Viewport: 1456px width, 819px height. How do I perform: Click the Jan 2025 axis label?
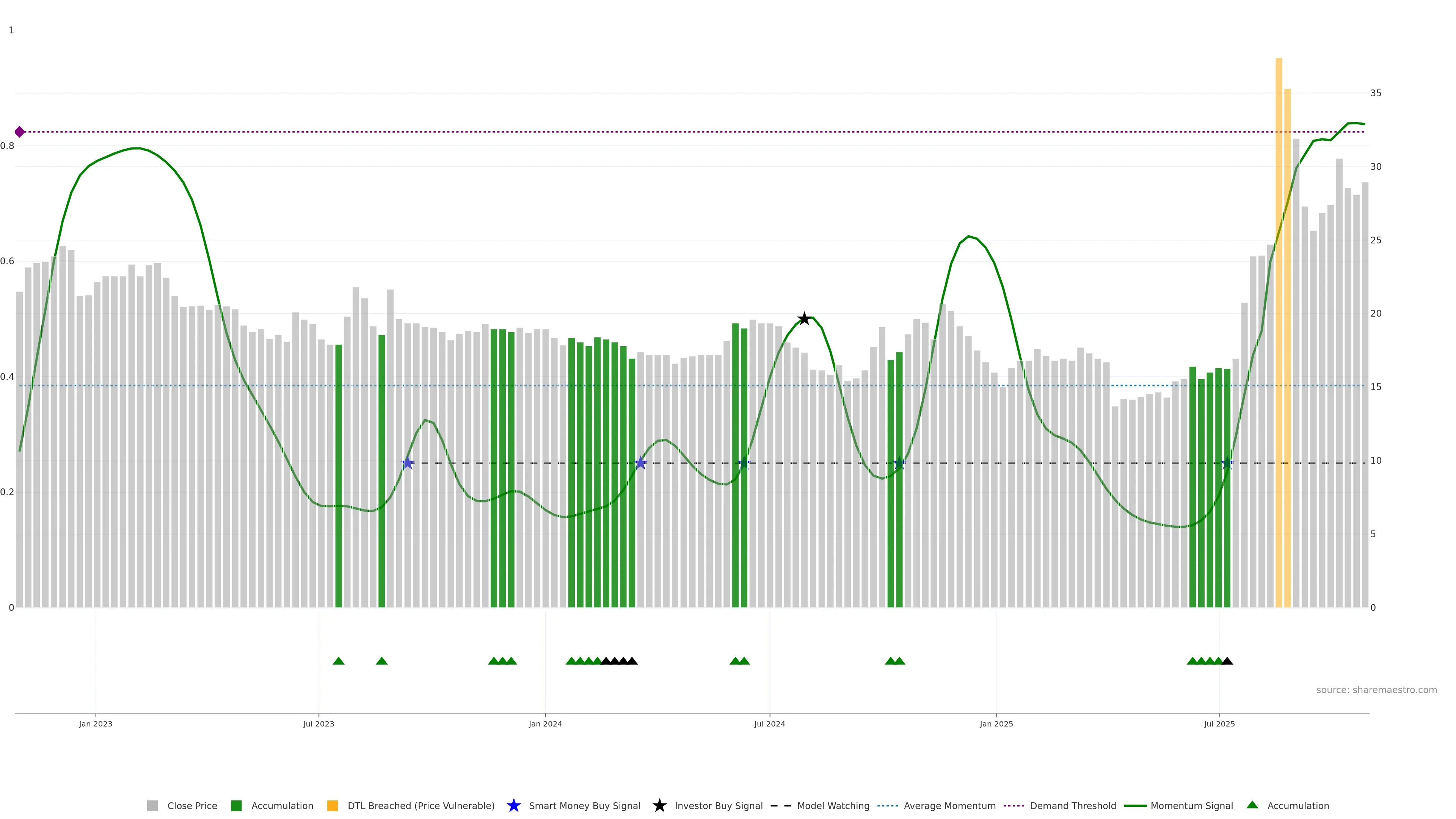point(996,723)
